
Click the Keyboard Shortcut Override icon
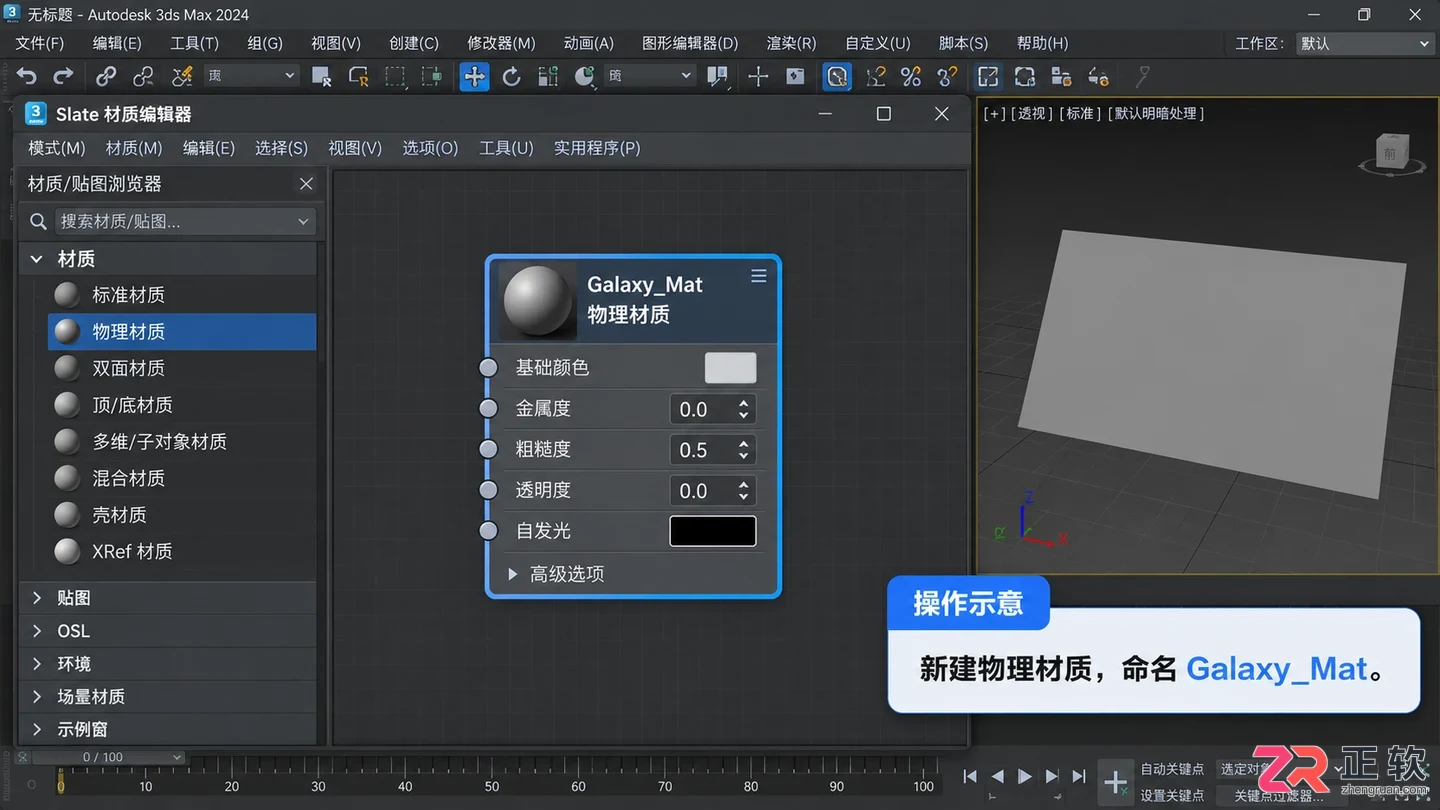point(795,76)
